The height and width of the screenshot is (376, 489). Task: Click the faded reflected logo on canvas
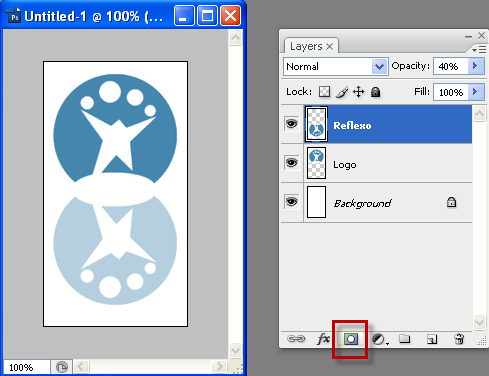[115, 250]
